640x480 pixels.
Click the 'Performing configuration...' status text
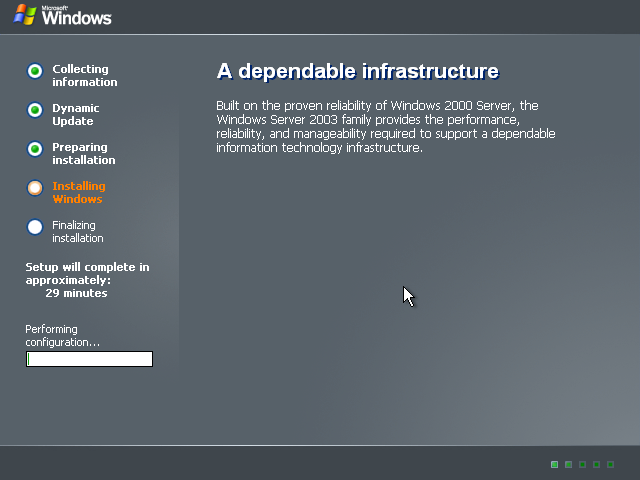pos(62,336)
